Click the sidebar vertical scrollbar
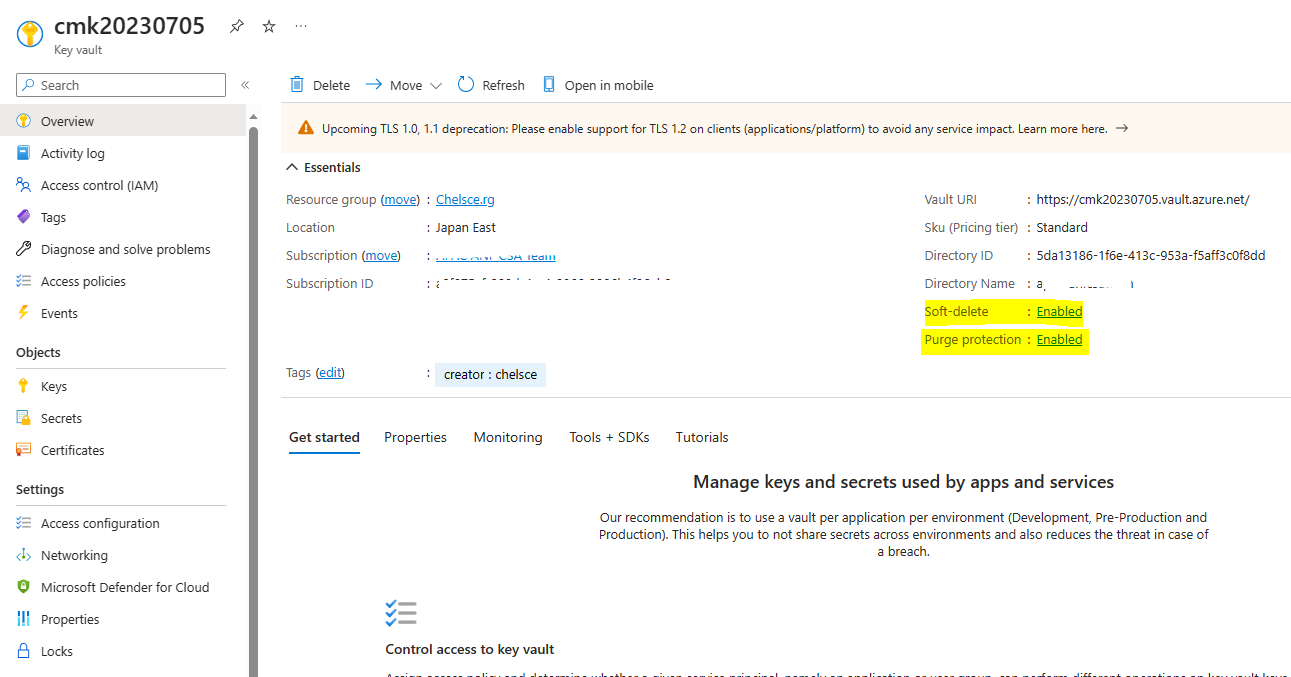The image size is (1291, 677). pyautogui.click(x=253, y=400)
